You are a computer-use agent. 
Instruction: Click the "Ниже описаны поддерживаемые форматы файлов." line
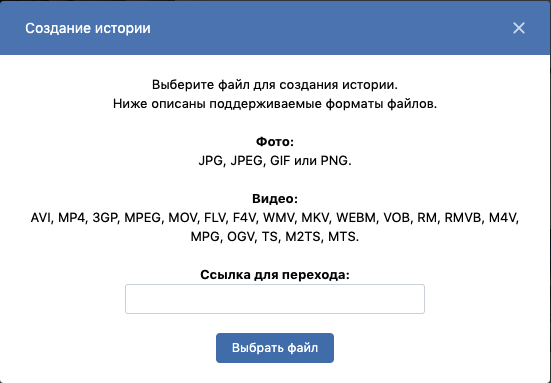[x=275, y=104]
